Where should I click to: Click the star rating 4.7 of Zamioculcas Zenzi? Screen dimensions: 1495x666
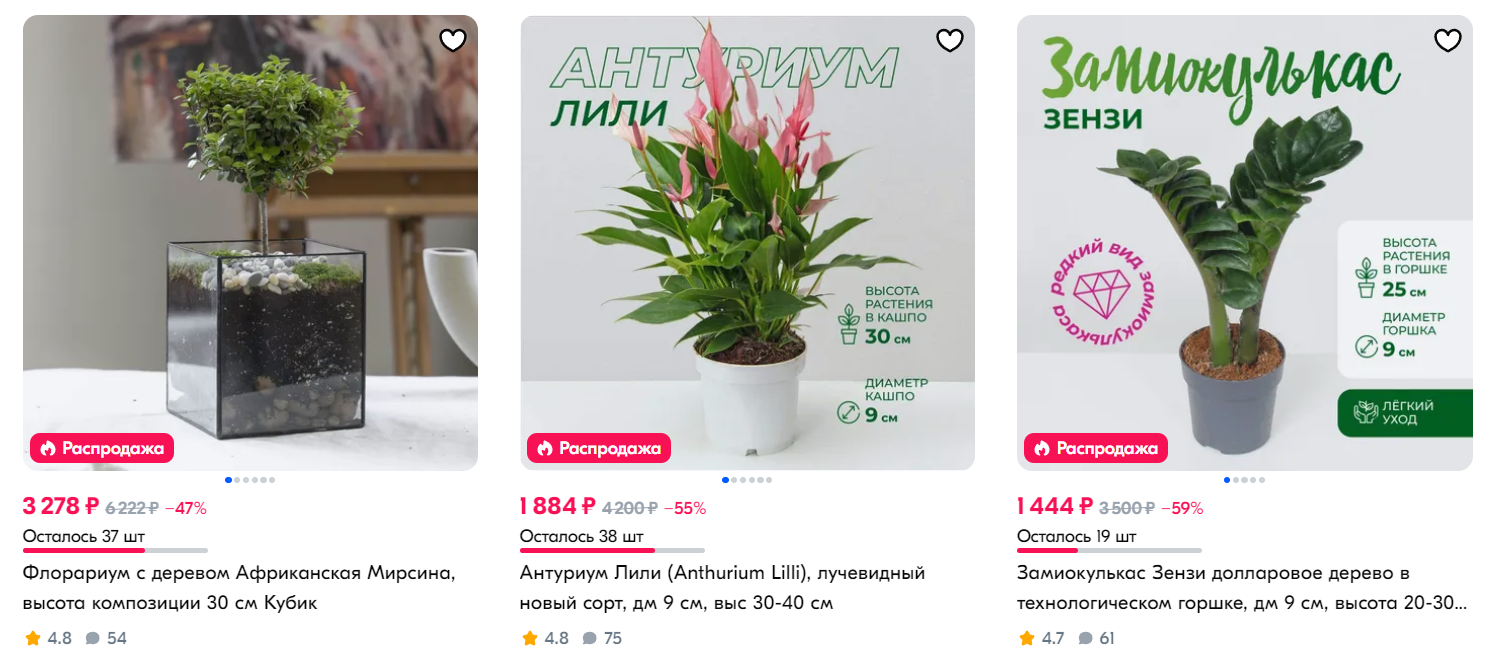click(1042, 638)
